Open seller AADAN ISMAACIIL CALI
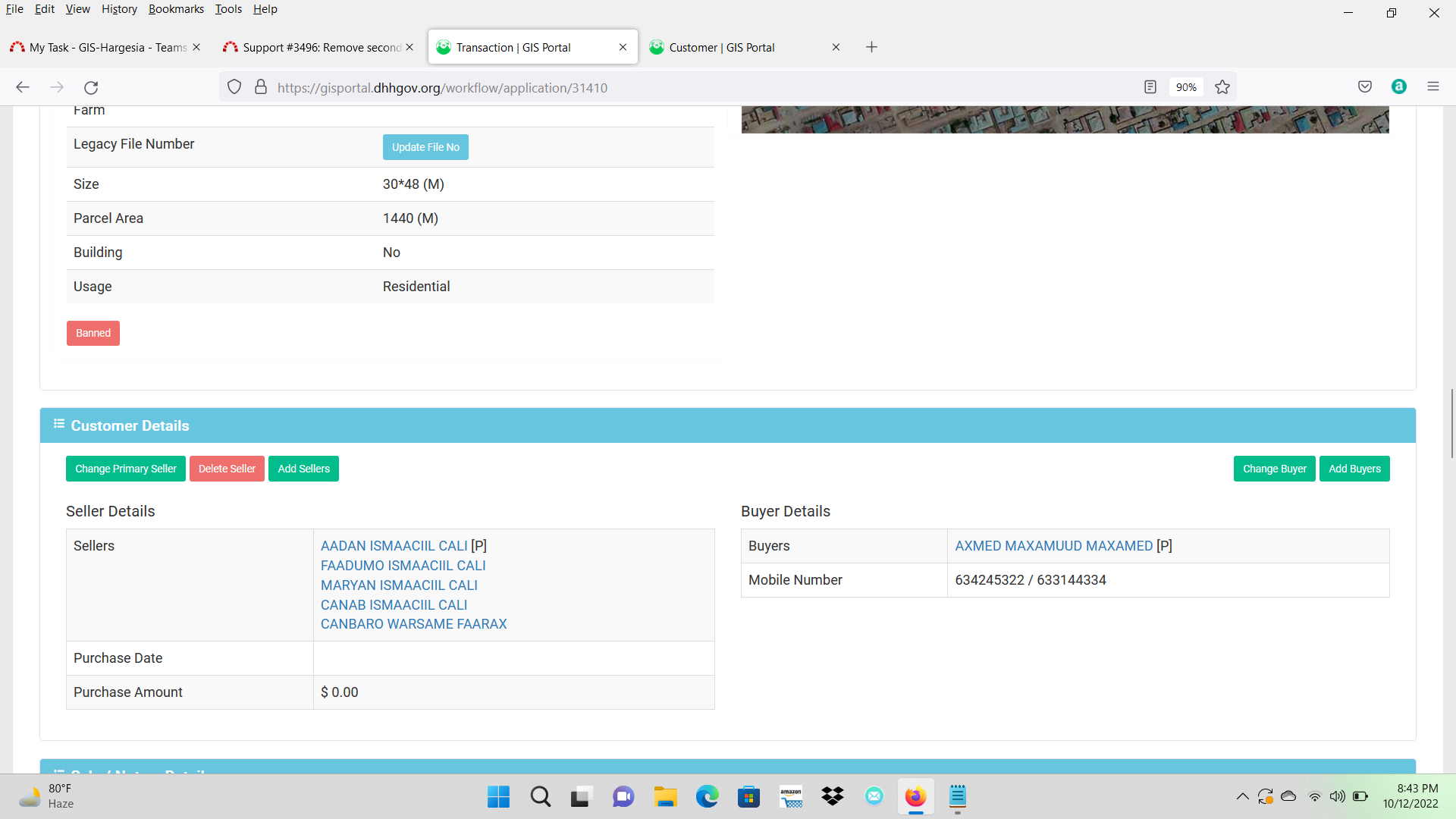 394,546
